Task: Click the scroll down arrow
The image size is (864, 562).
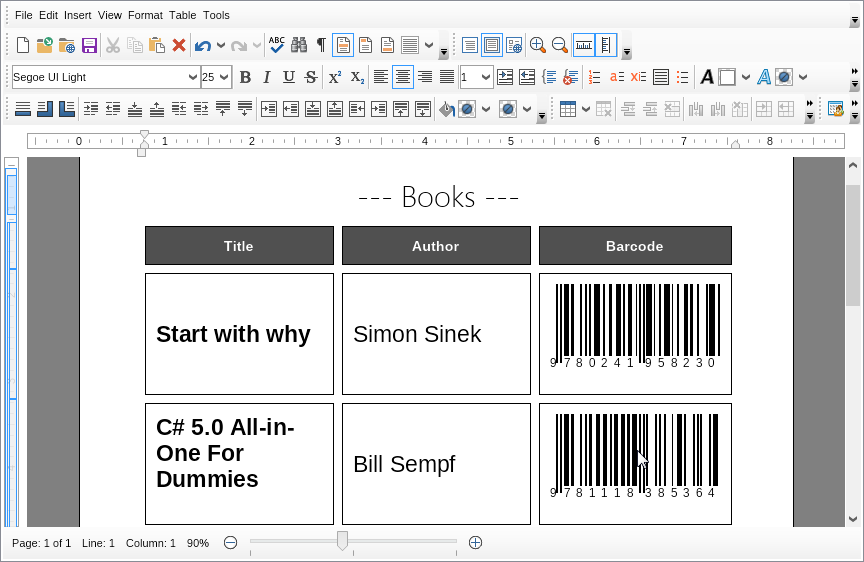Action: 852,518
